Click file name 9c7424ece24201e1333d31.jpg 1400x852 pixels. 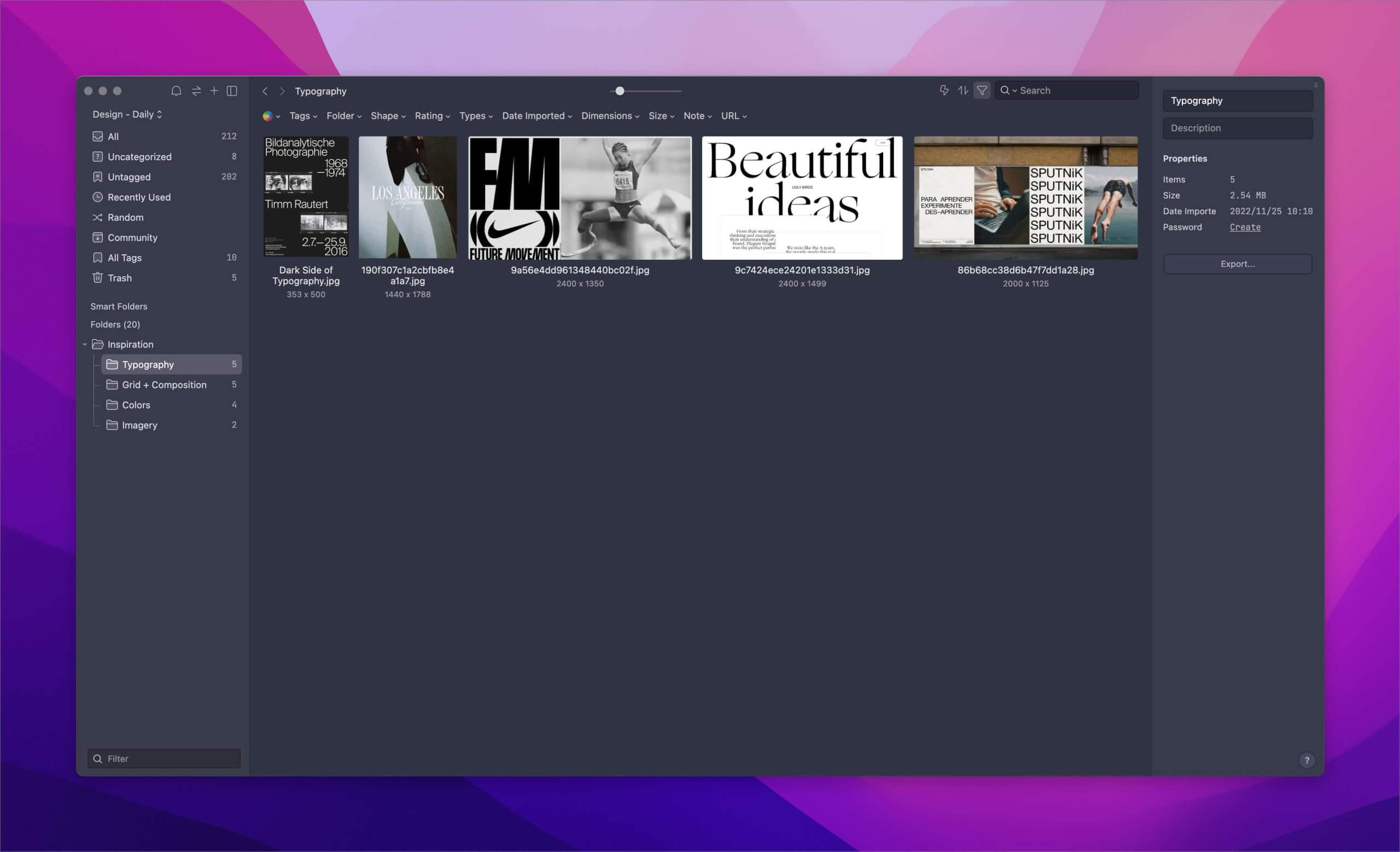pyautogui.click(x=802, y=270)
